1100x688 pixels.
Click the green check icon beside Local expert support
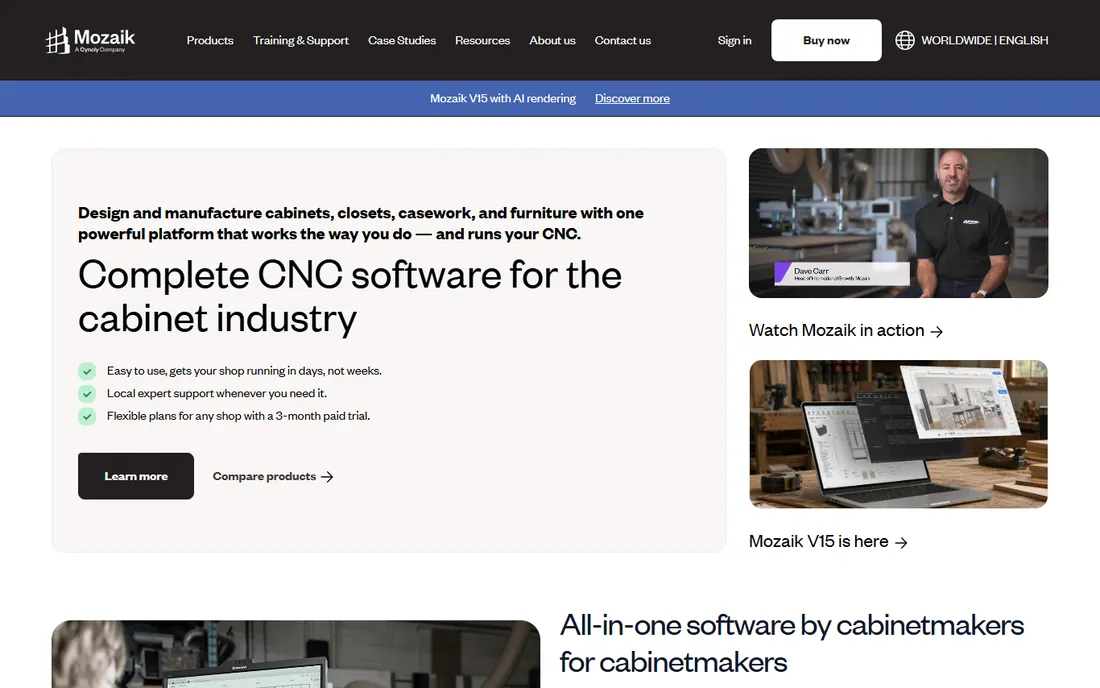click(87, 393)
